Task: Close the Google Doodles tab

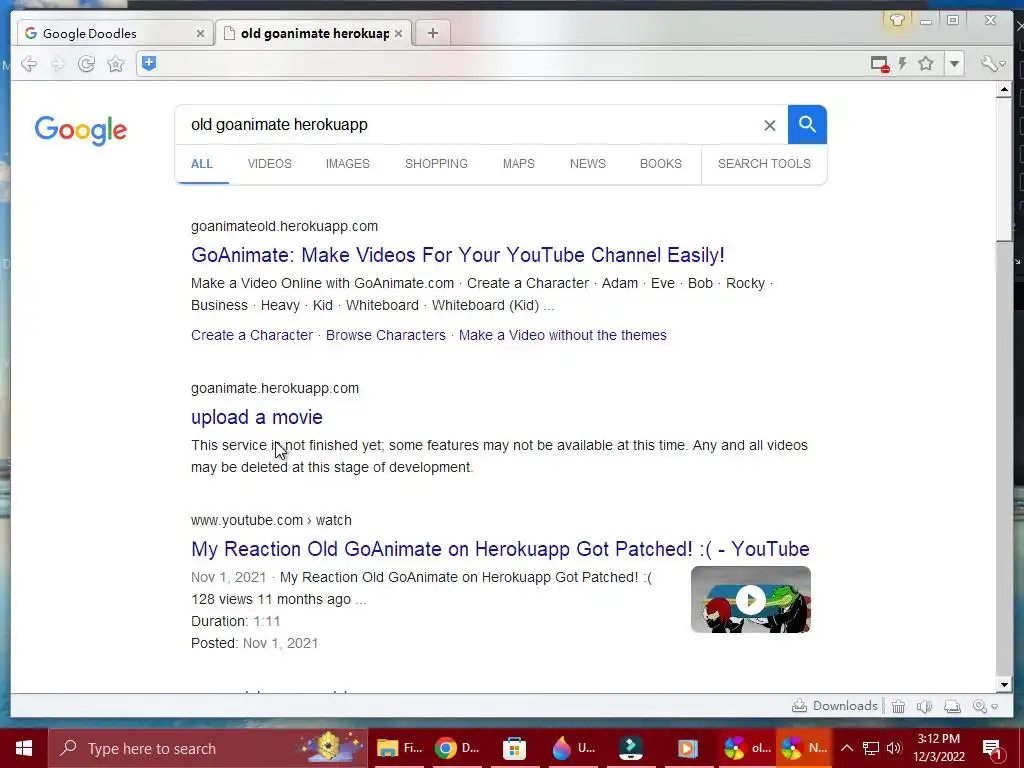Action: 200,33
